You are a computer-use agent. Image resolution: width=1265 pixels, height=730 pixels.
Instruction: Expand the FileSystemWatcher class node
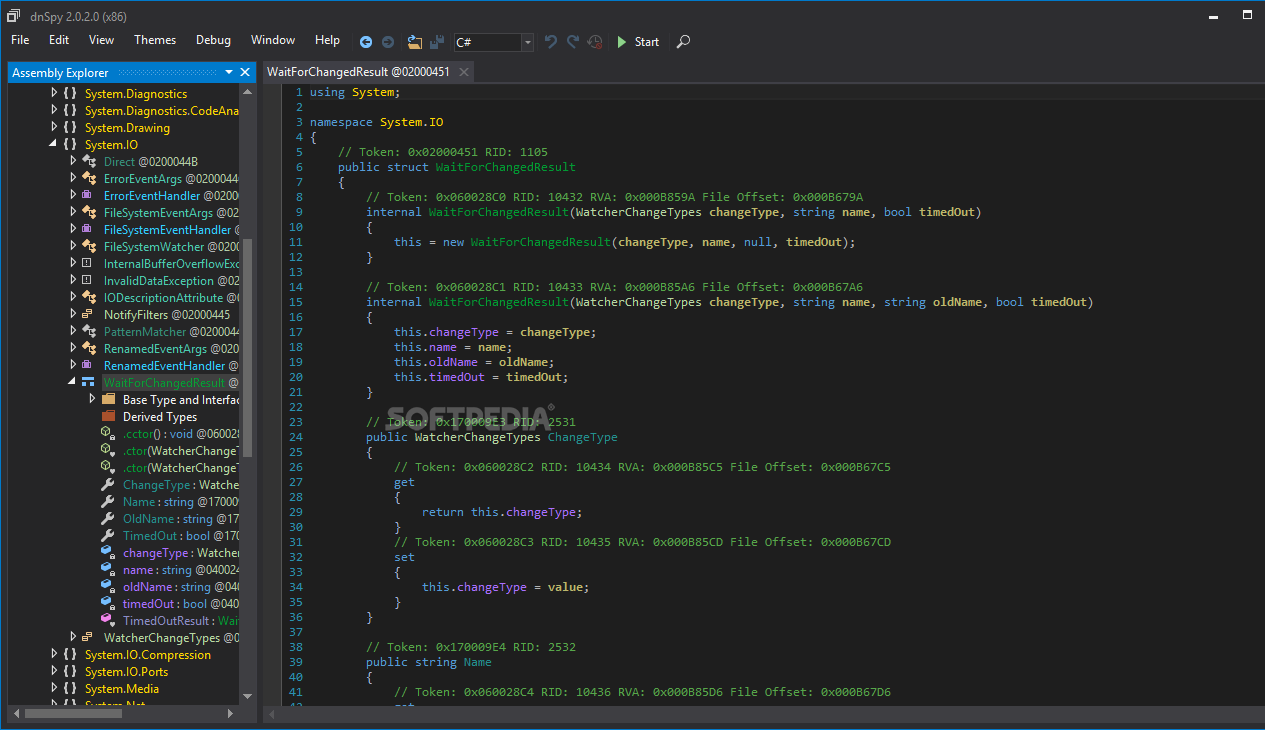click(73, 247)
